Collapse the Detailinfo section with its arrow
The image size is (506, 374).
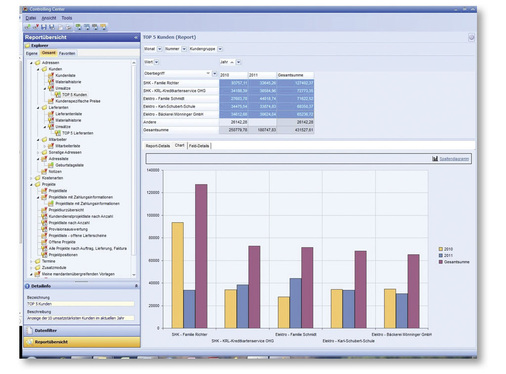point(136,286)
